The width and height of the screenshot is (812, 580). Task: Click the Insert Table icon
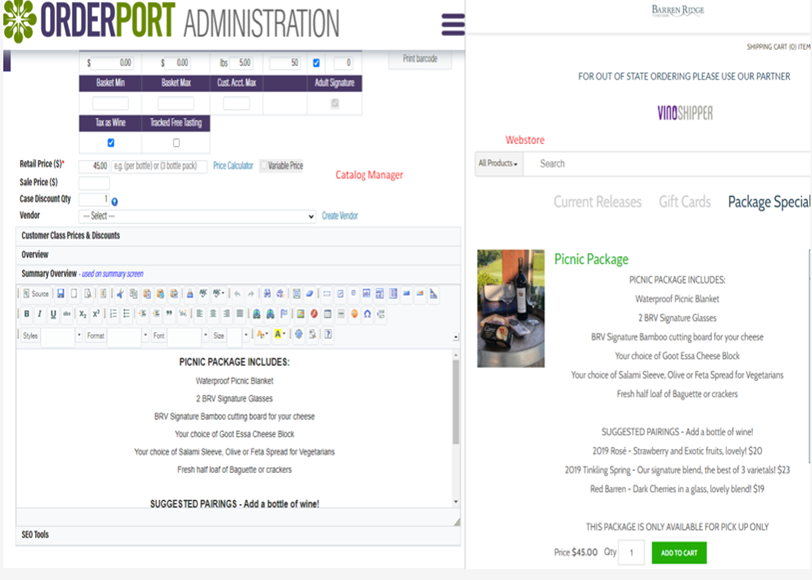(327, 313)
